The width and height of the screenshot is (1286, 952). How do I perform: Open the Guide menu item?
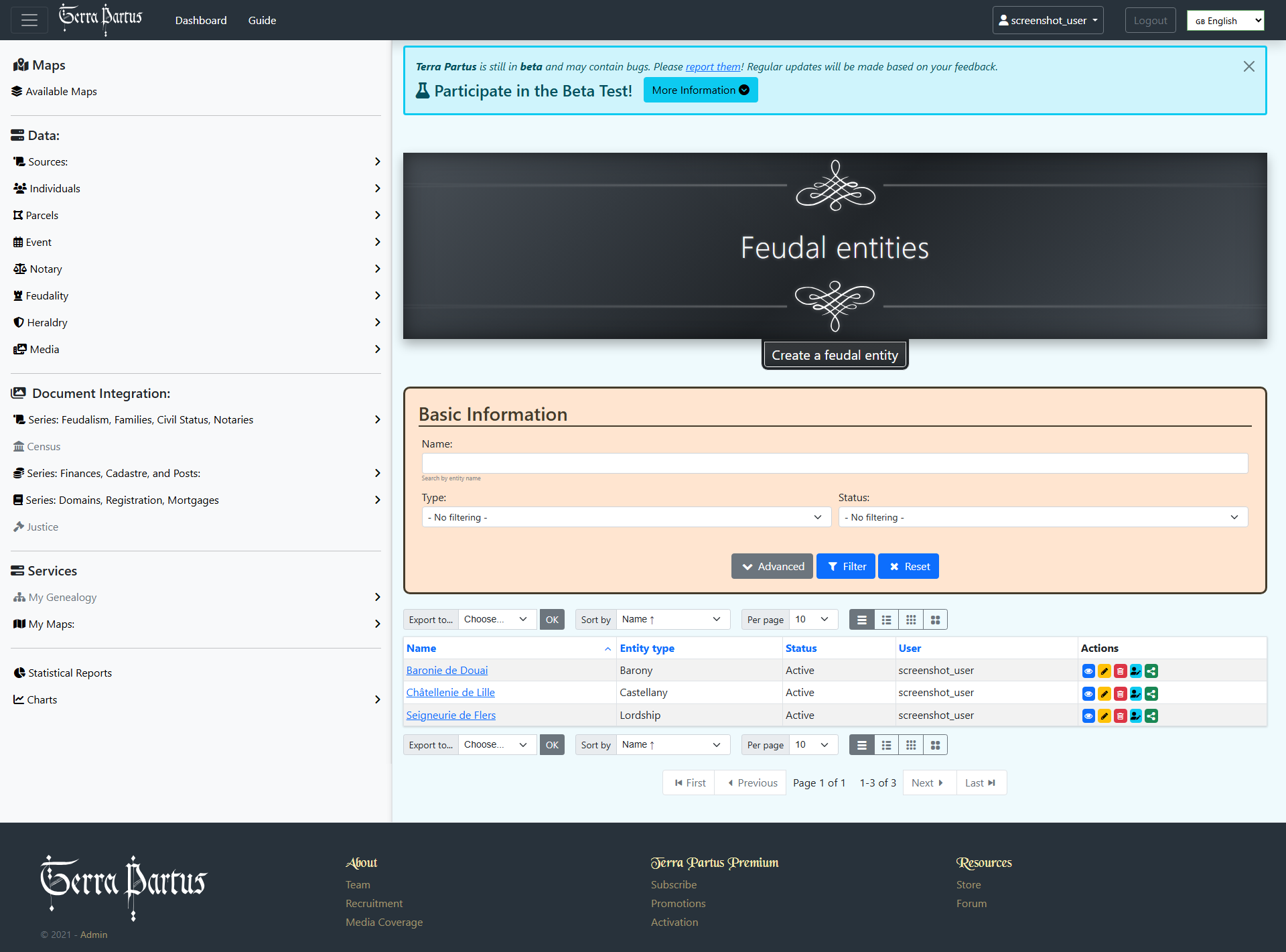tap(262, 20)
